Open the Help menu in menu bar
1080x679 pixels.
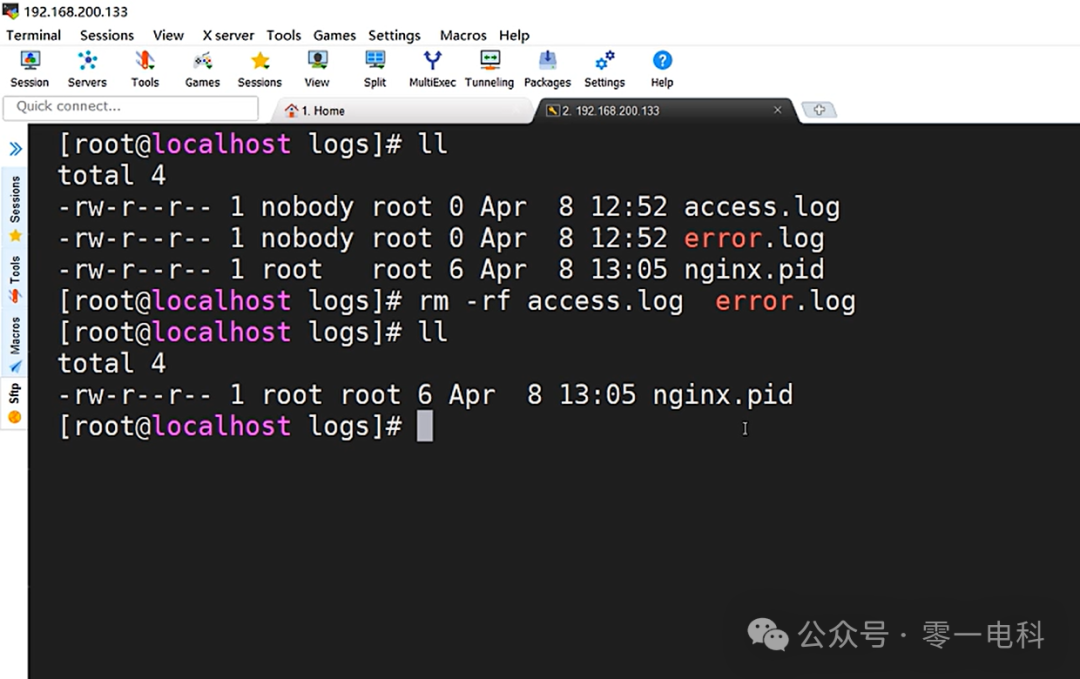514,35
